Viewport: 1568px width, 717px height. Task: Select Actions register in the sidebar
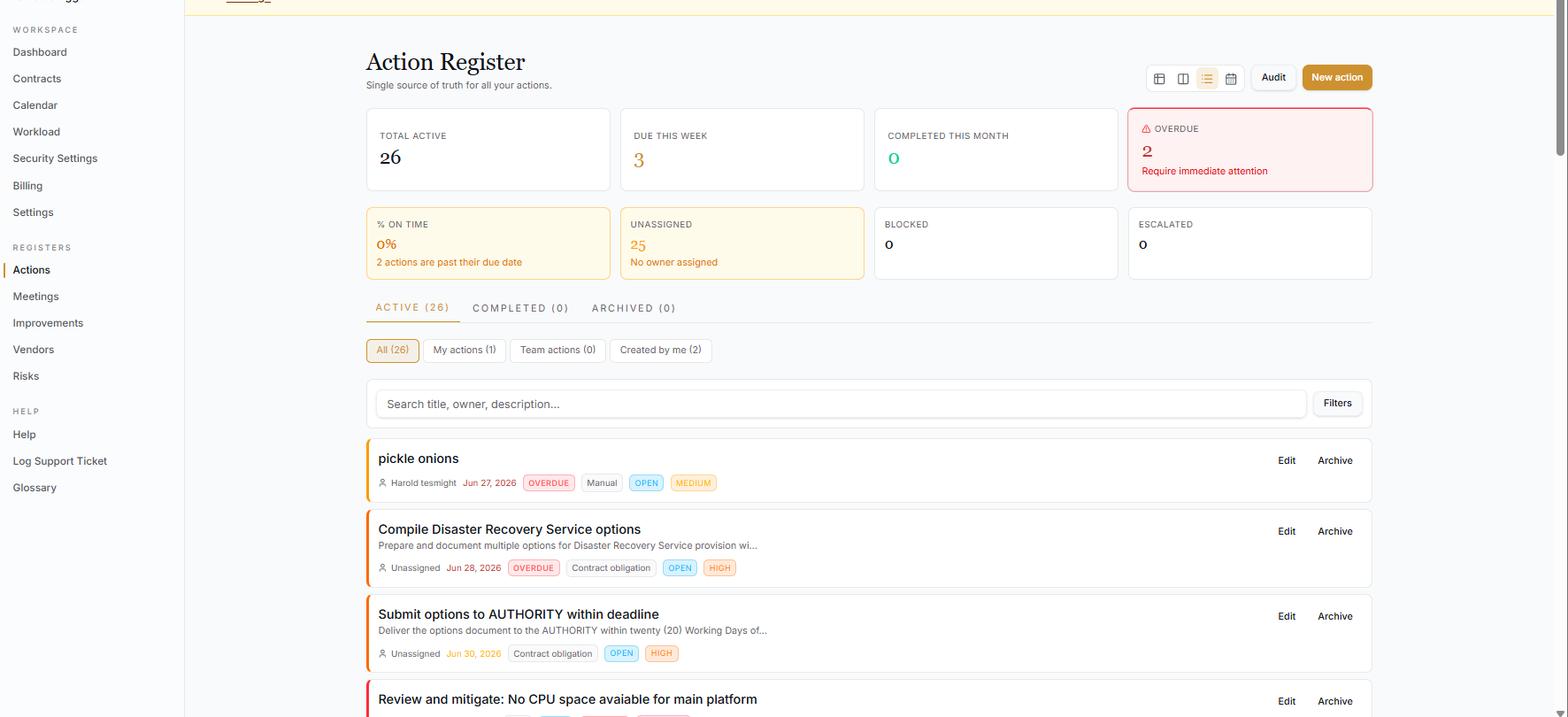click(x=31, y=270)
